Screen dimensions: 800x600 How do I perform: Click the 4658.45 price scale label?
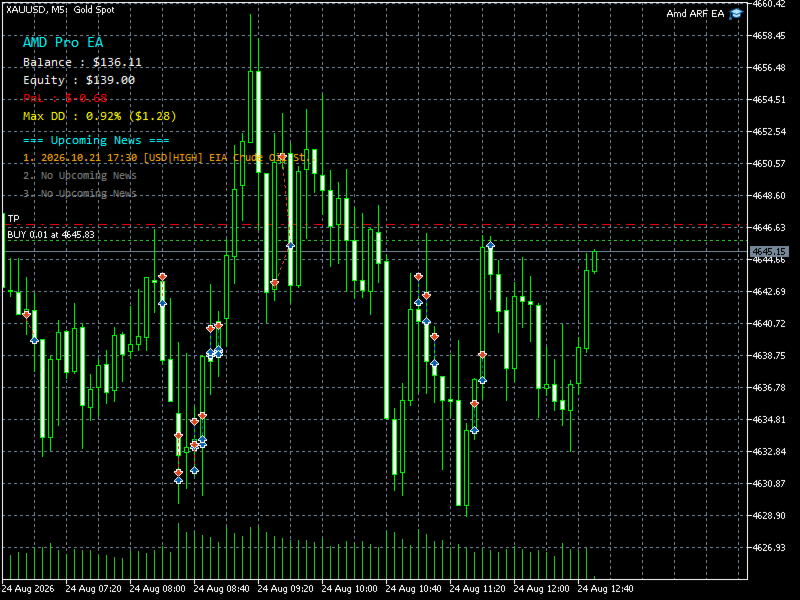click(769, 36)
